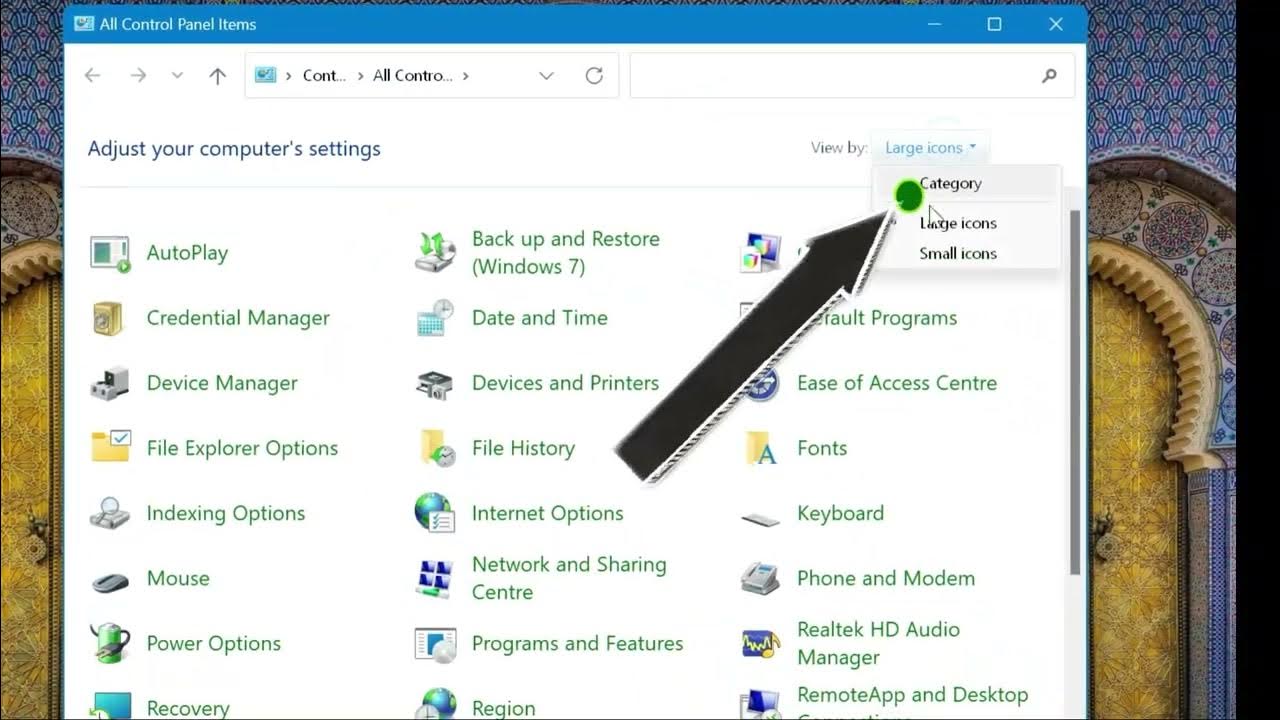Open the Ease of Access Centre link
The image size is (1280, 720).
[897, 383]
